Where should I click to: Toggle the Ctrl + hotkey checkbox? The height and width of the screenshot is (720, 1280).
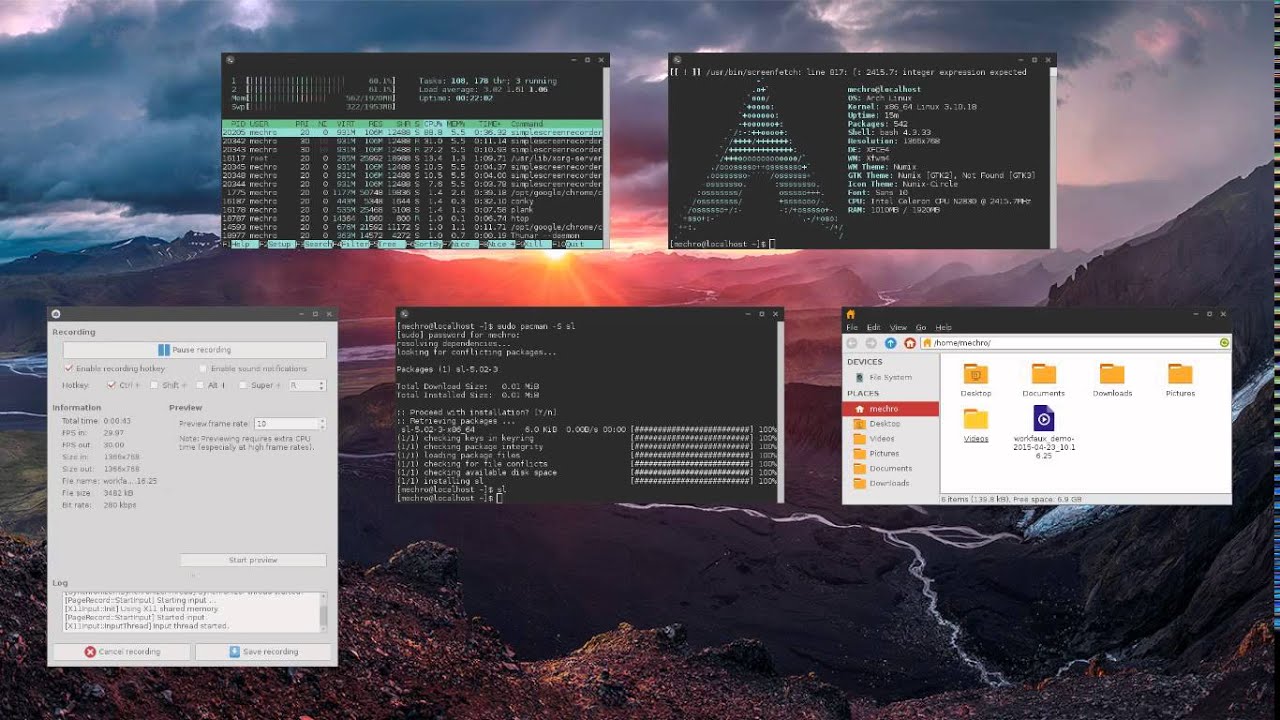pyautogui.click(x=112, y=385)
